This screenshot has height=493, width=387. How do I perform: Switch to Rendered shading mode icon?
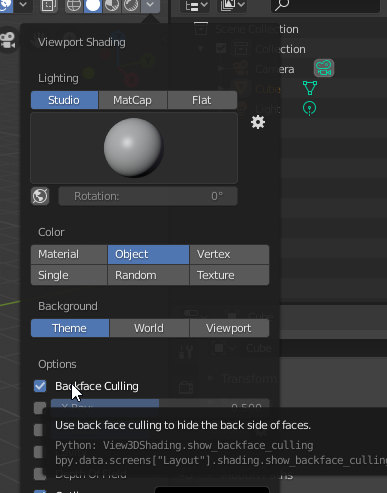click(x=131, y=5)
